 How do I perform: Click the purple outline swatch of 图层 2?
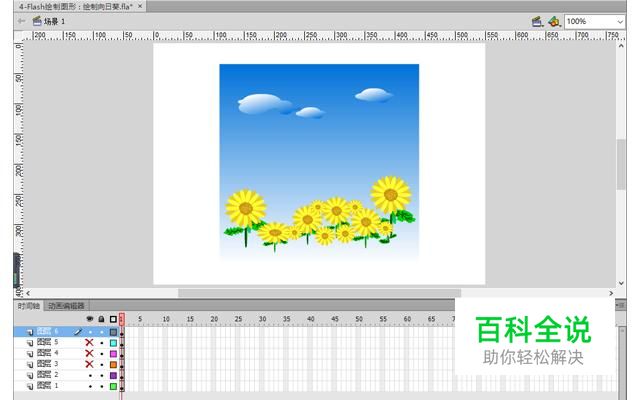tap(113, 376)
